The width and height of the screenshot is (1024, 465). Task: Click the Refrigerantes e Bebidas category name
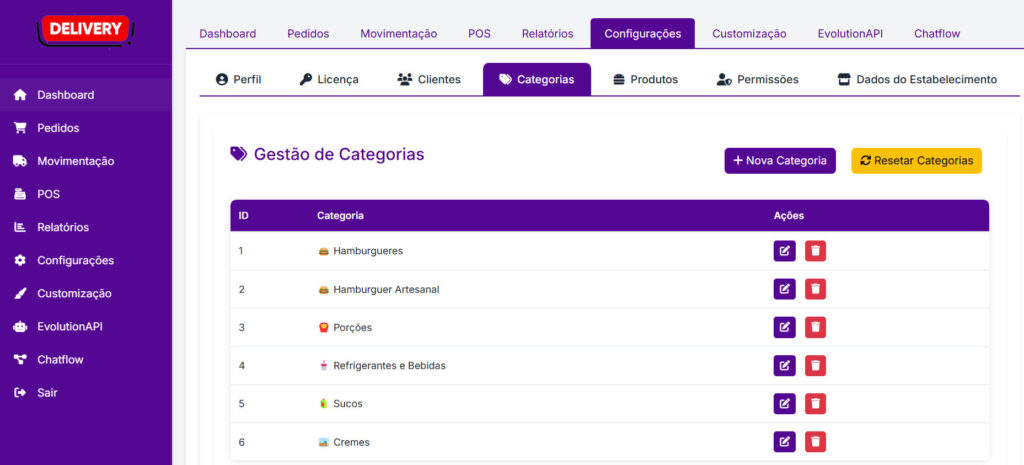pos(389,366)
